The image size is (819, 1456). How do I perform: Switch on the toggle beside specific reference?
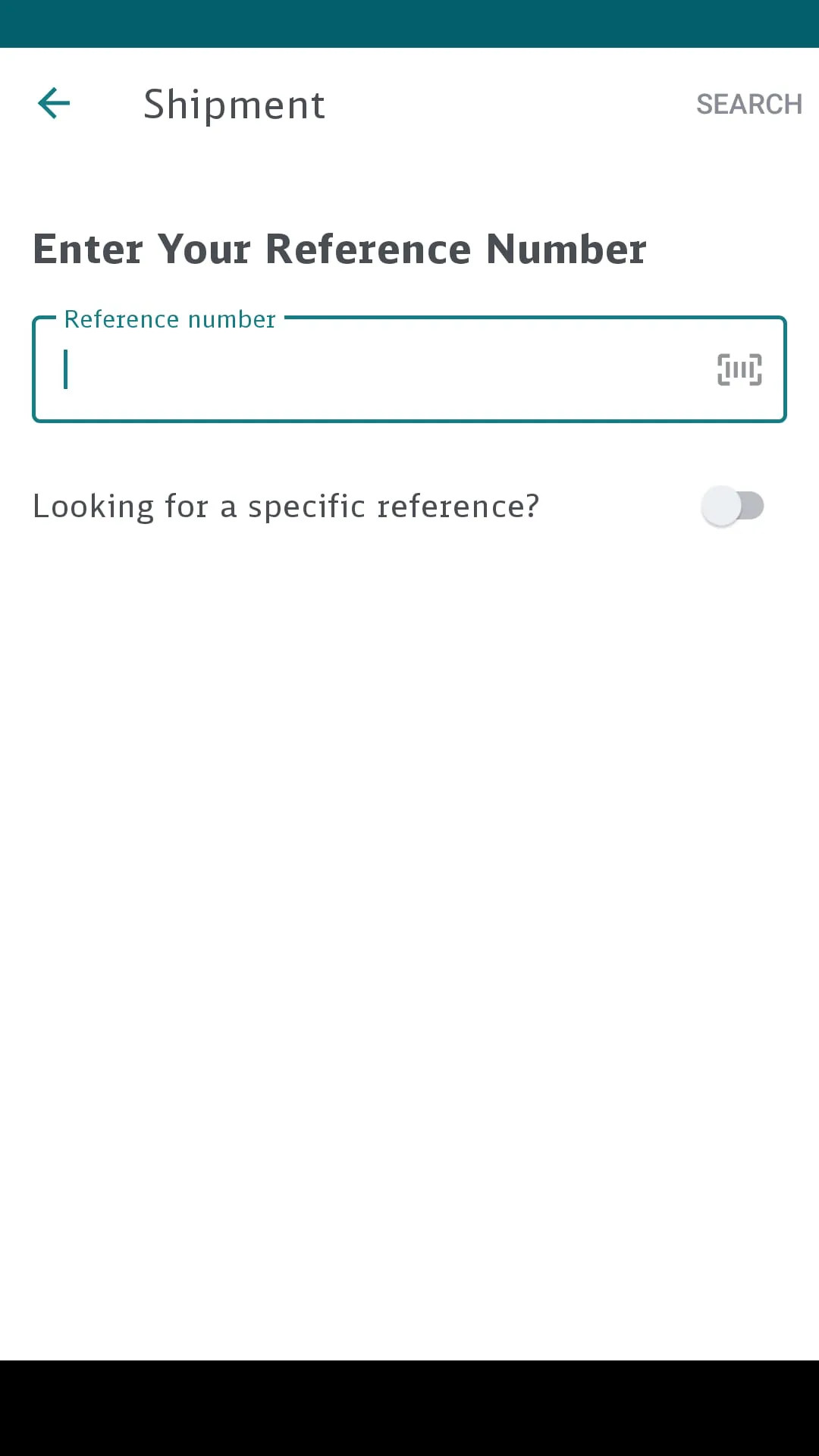pos(732,506)
